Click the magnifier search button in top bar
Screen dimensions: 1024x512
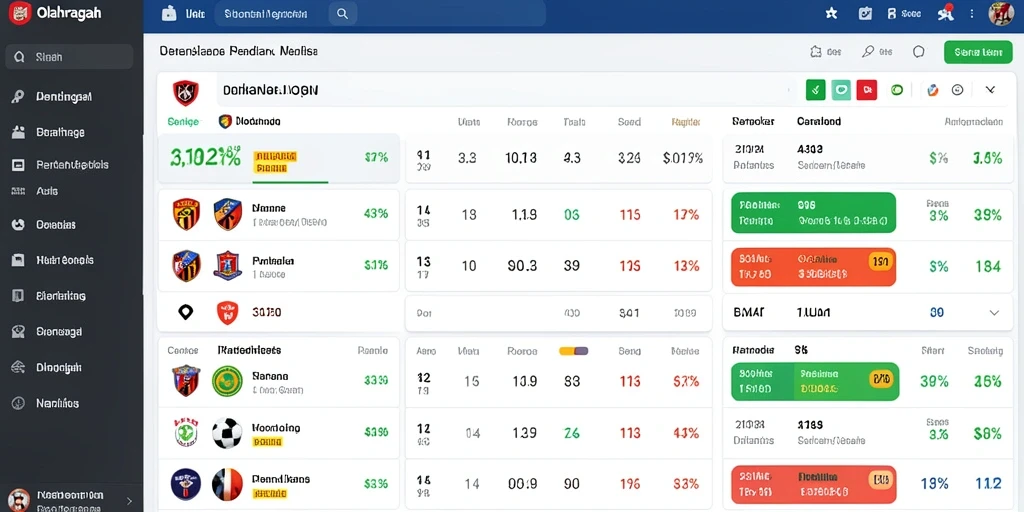(342, 13)
